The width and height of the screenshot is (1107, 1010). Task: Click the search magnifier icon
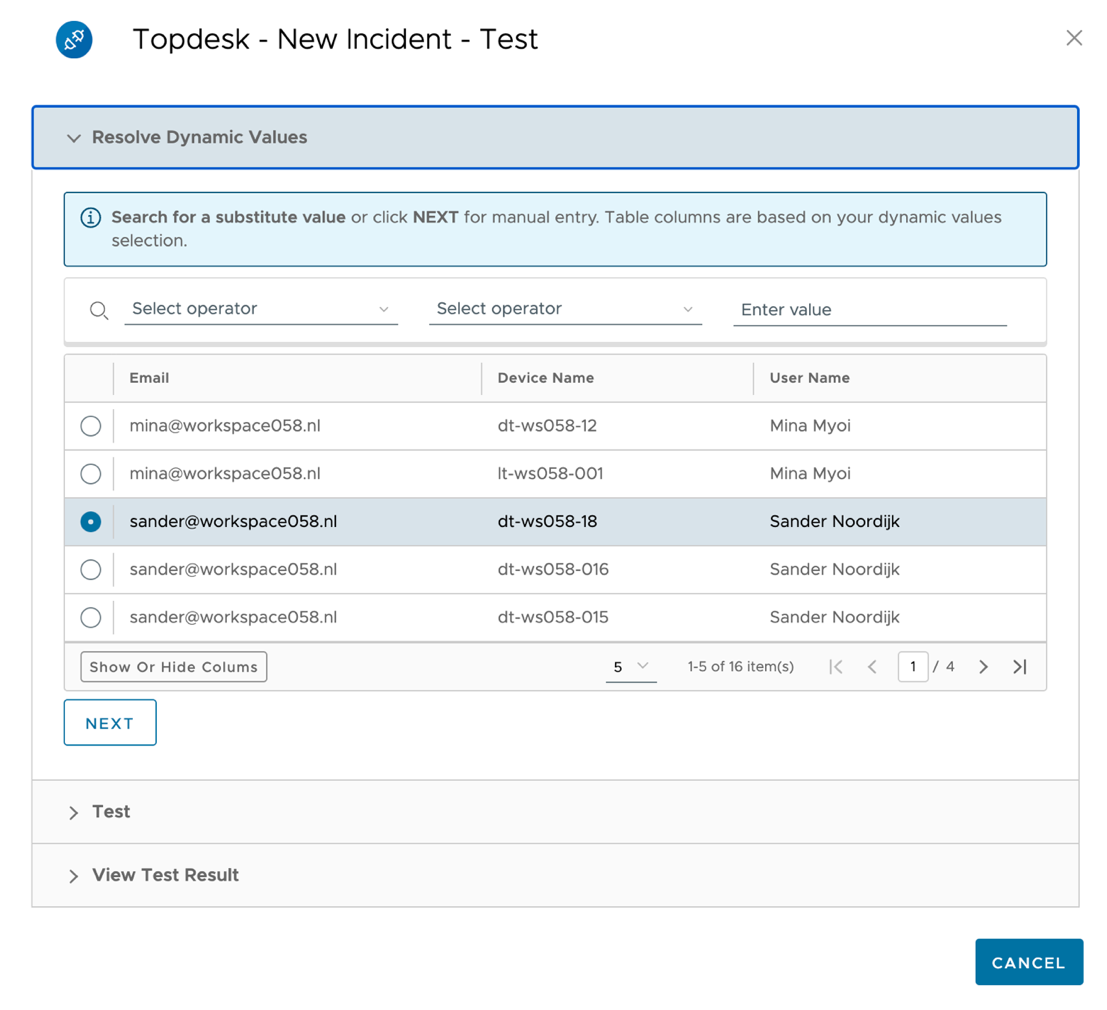(98, 310)
